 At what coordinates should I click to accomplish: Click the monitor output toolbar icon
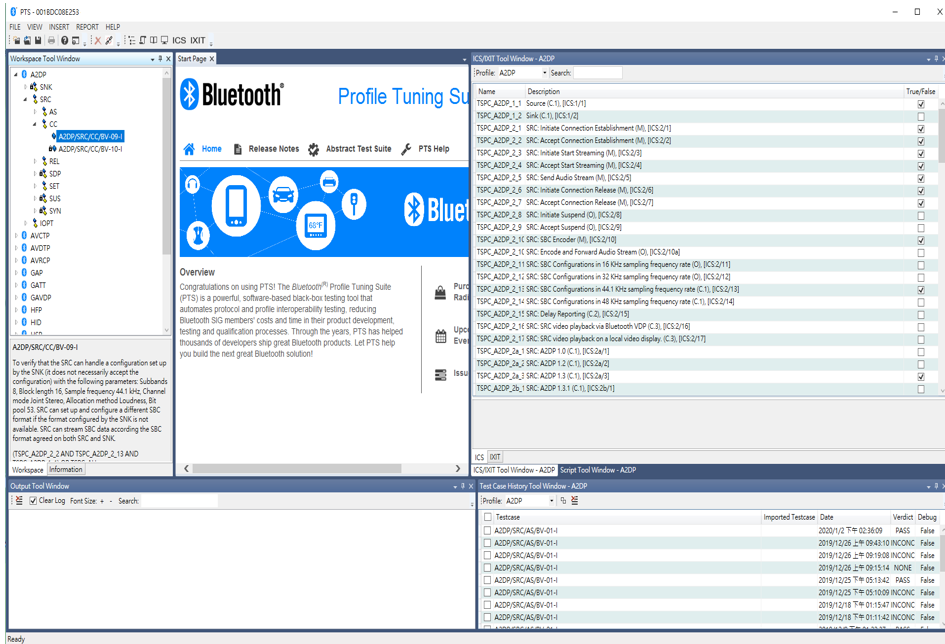(165, 40)
